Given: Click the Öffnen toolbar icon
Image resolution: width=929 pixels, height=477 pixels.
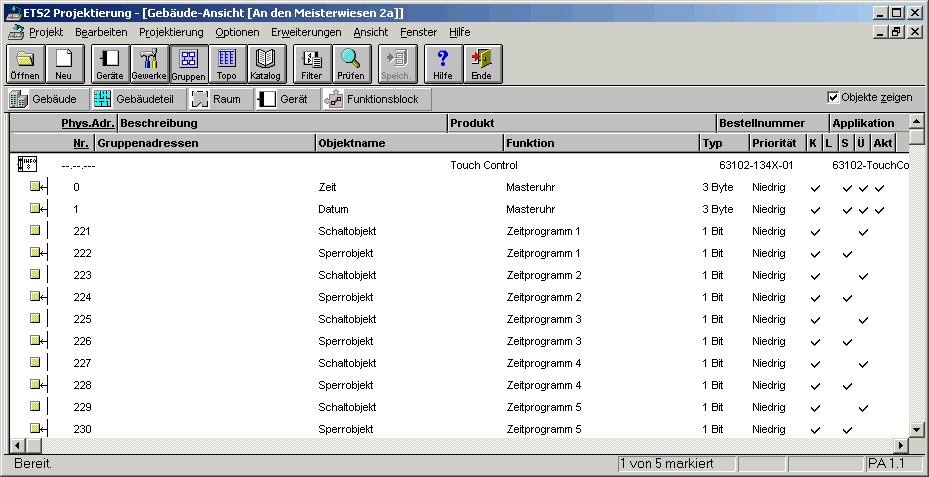Looking at the screenshot, I should coord(25,63).
